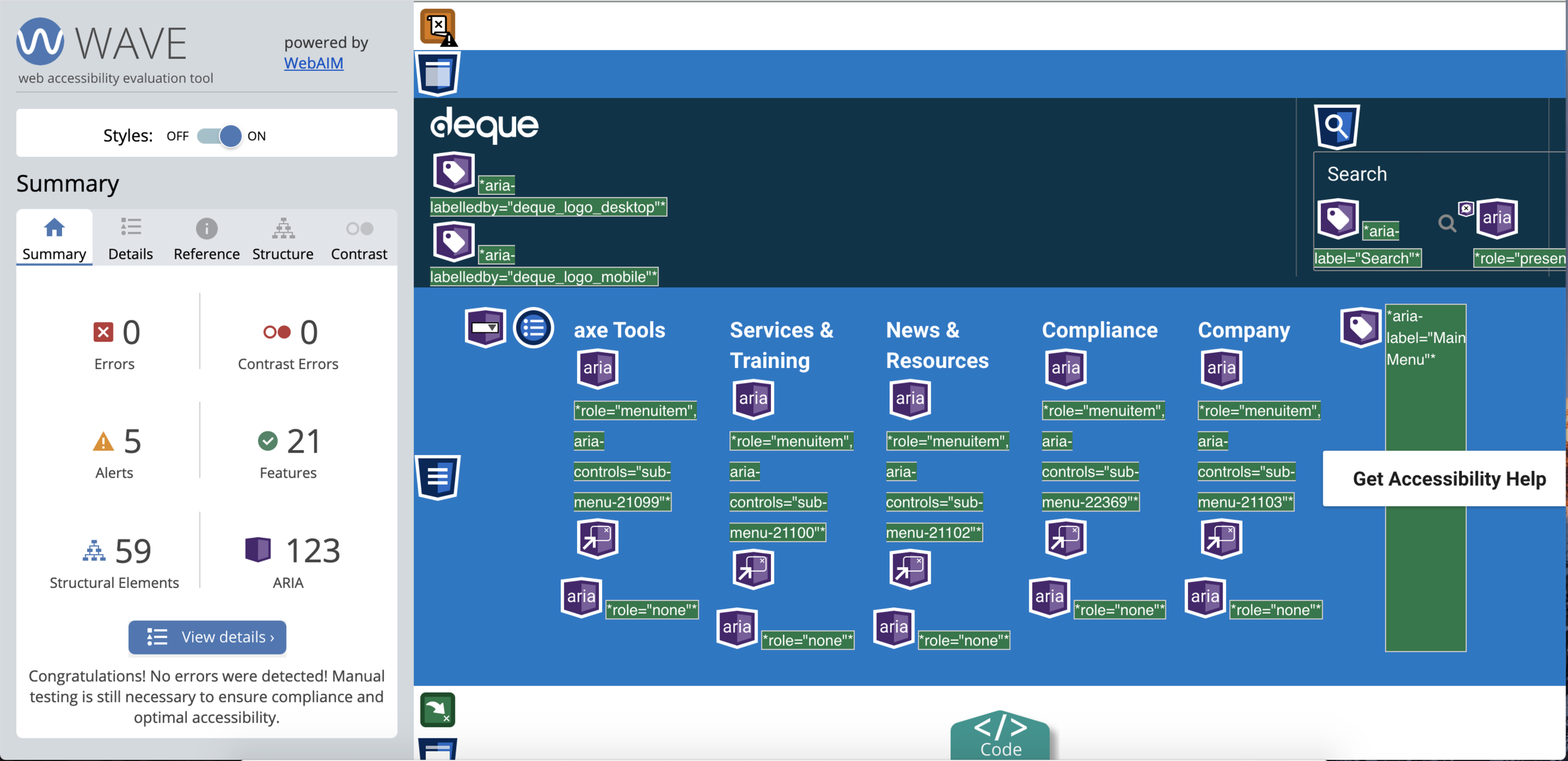1568x761 pixels.
Task: Click the ARIA icon below axe Tools
Action: coord(597,368)
